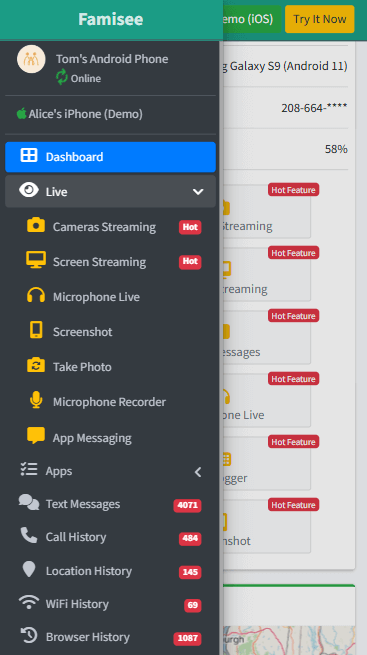This screenshot has width=367, height=655.
Task: Click the Location History pin icon
Action: 29,569
